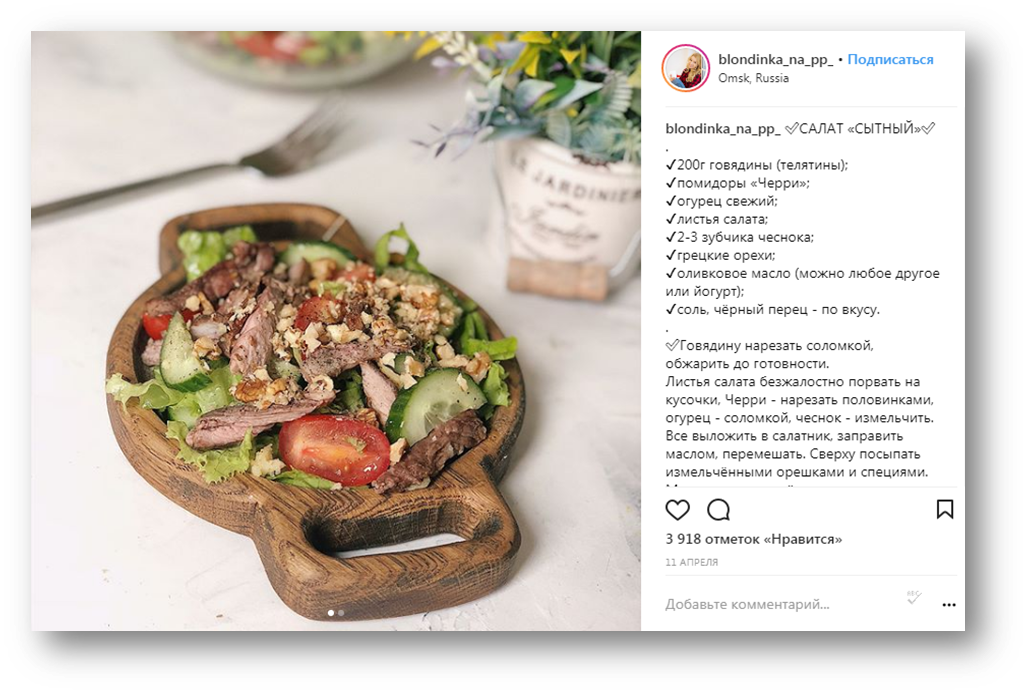The image size is (1028, 693).
Task: Focus the Добавьте комментарий input field
Action: 780,604
